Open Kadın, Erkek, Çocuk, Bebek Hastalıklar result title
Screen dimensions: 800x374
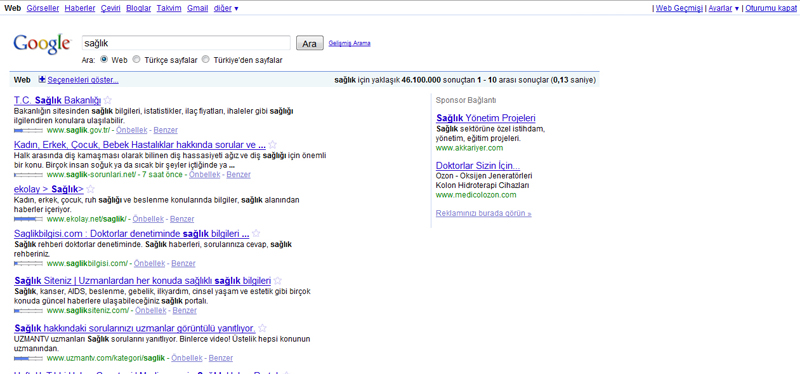tap(140, 145)
